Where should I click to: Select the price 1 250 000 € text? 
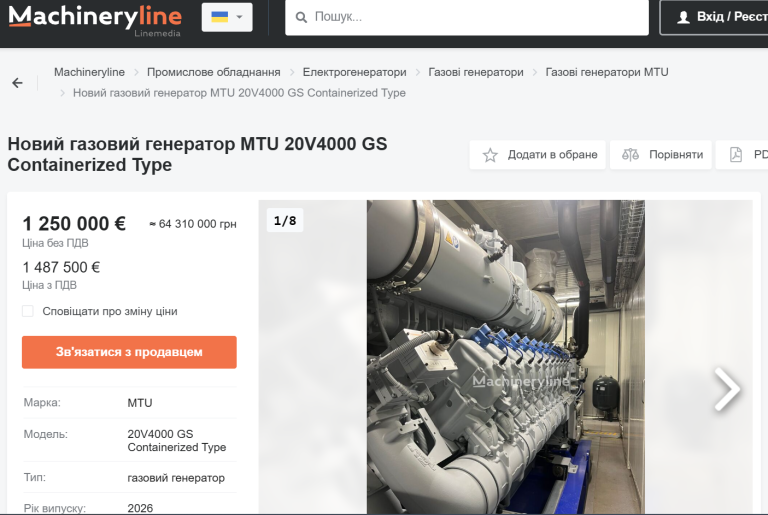74,224
